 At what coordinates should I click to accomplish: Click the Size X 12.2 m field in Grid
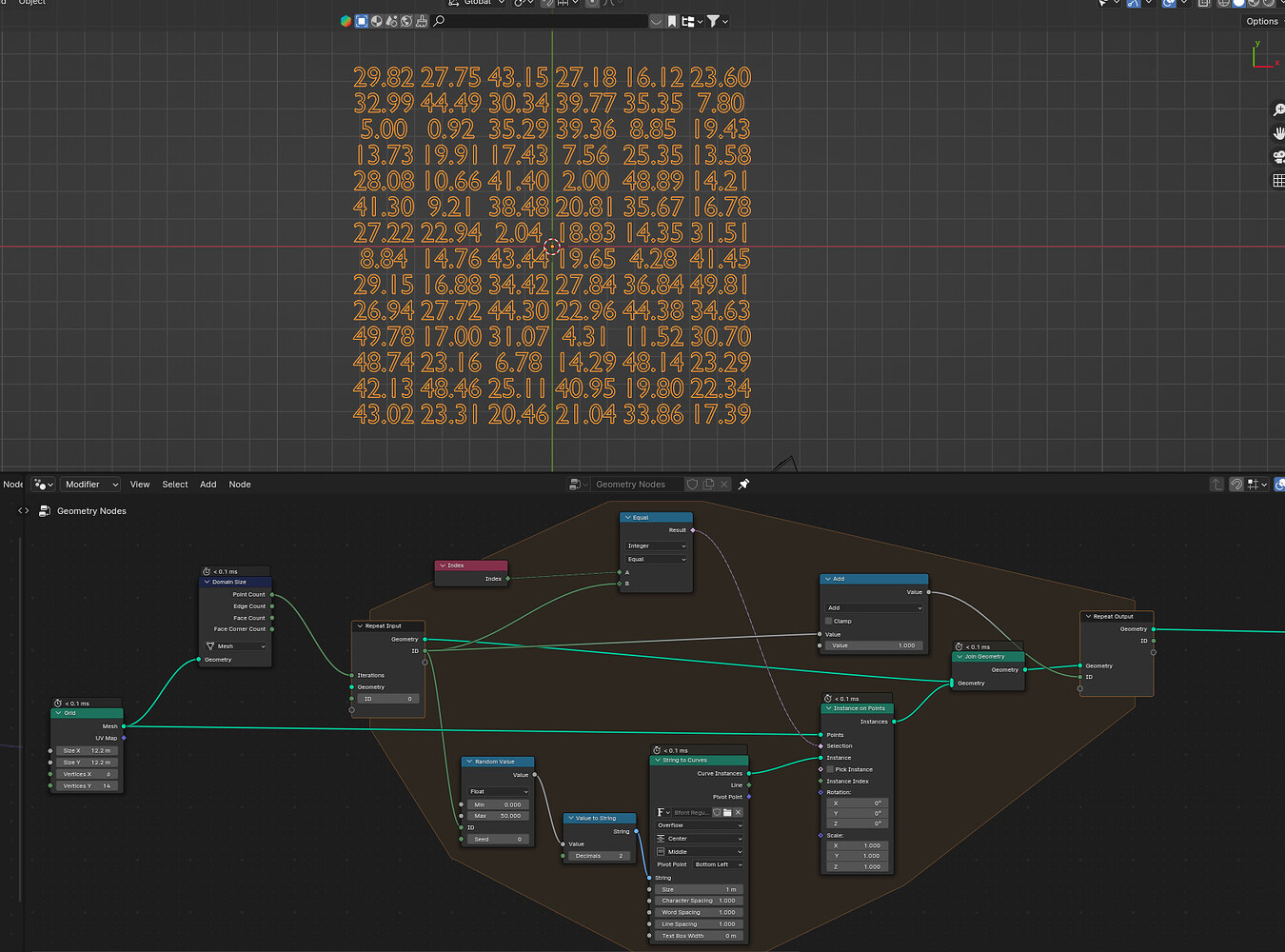(87, 751)
